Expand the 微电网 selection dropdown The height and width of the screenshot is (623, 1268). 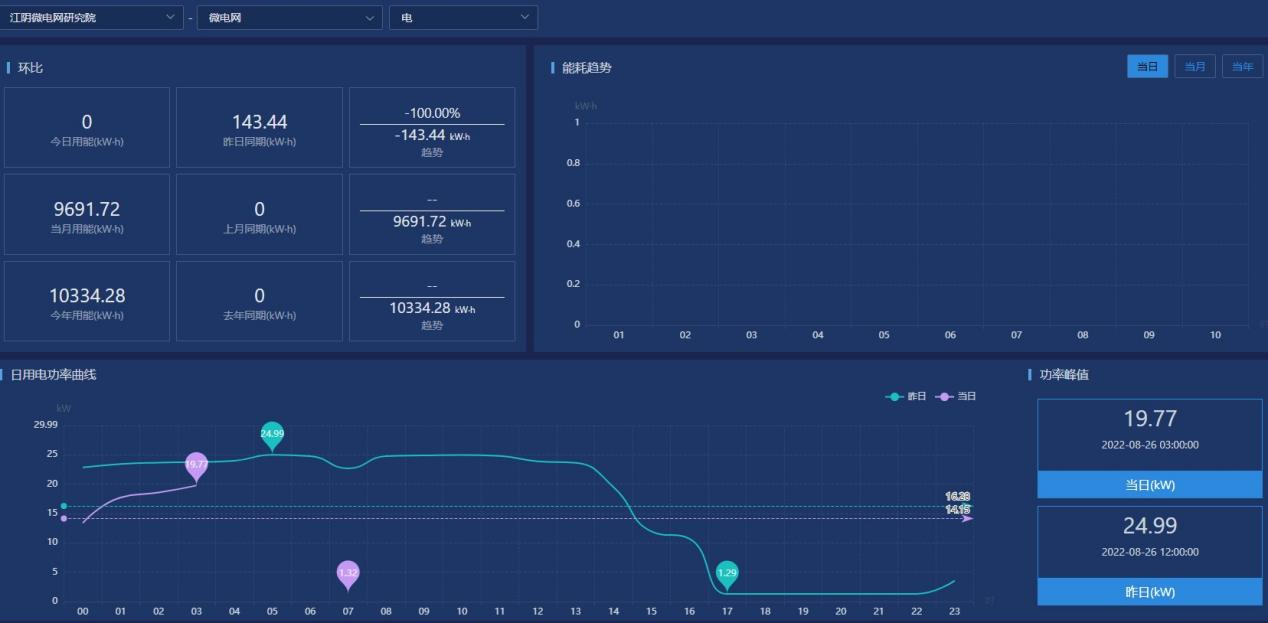[x=289, y=18]
